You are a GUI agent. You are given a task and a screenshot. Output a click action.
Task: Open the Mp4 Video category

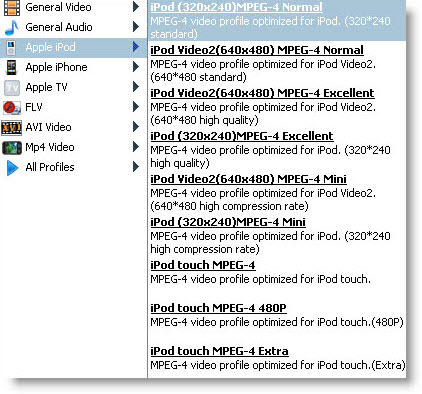[x=73, y=147]
